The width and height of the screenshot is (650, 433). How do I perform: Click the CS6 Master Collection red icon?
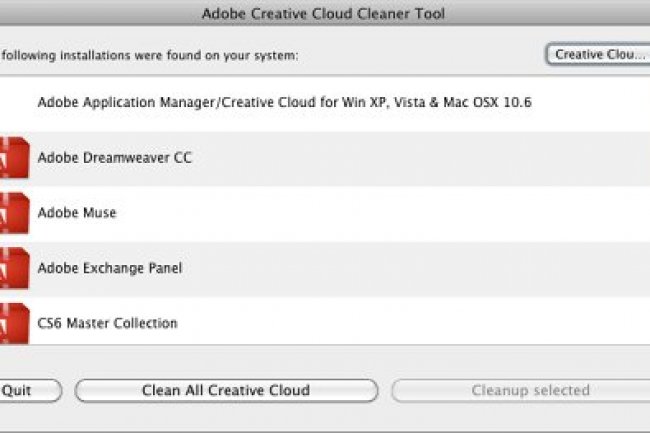14,323
